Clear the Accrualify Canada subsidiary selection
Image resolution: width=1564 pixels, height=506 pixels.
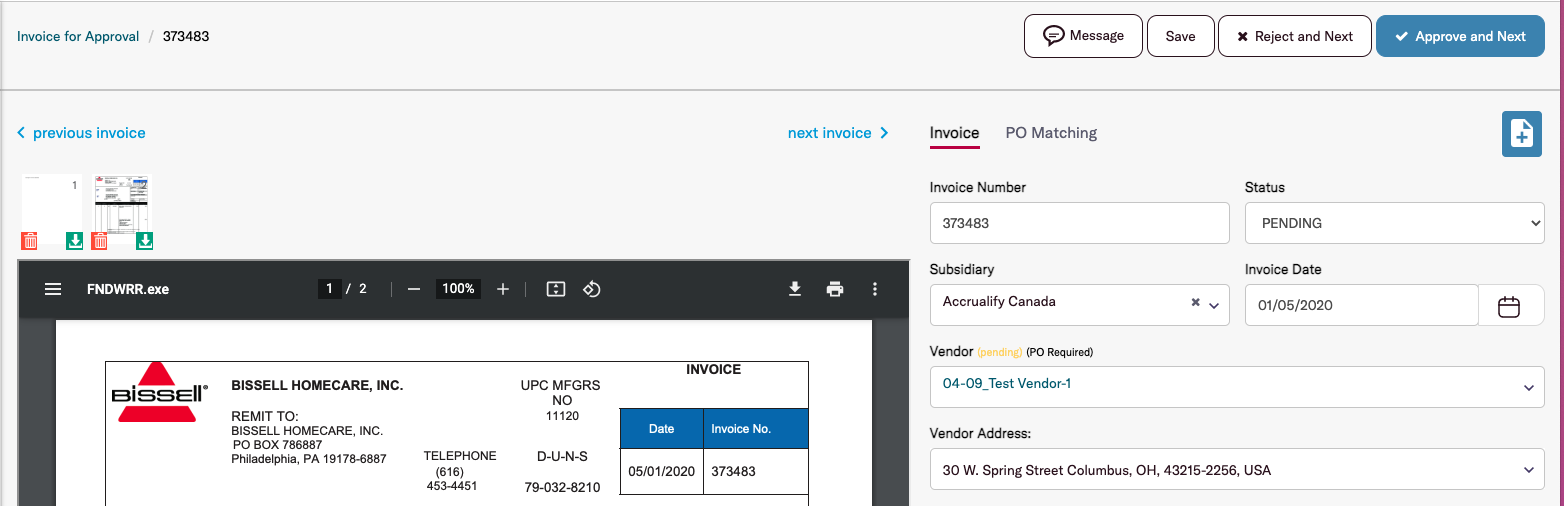[1195, 302]
